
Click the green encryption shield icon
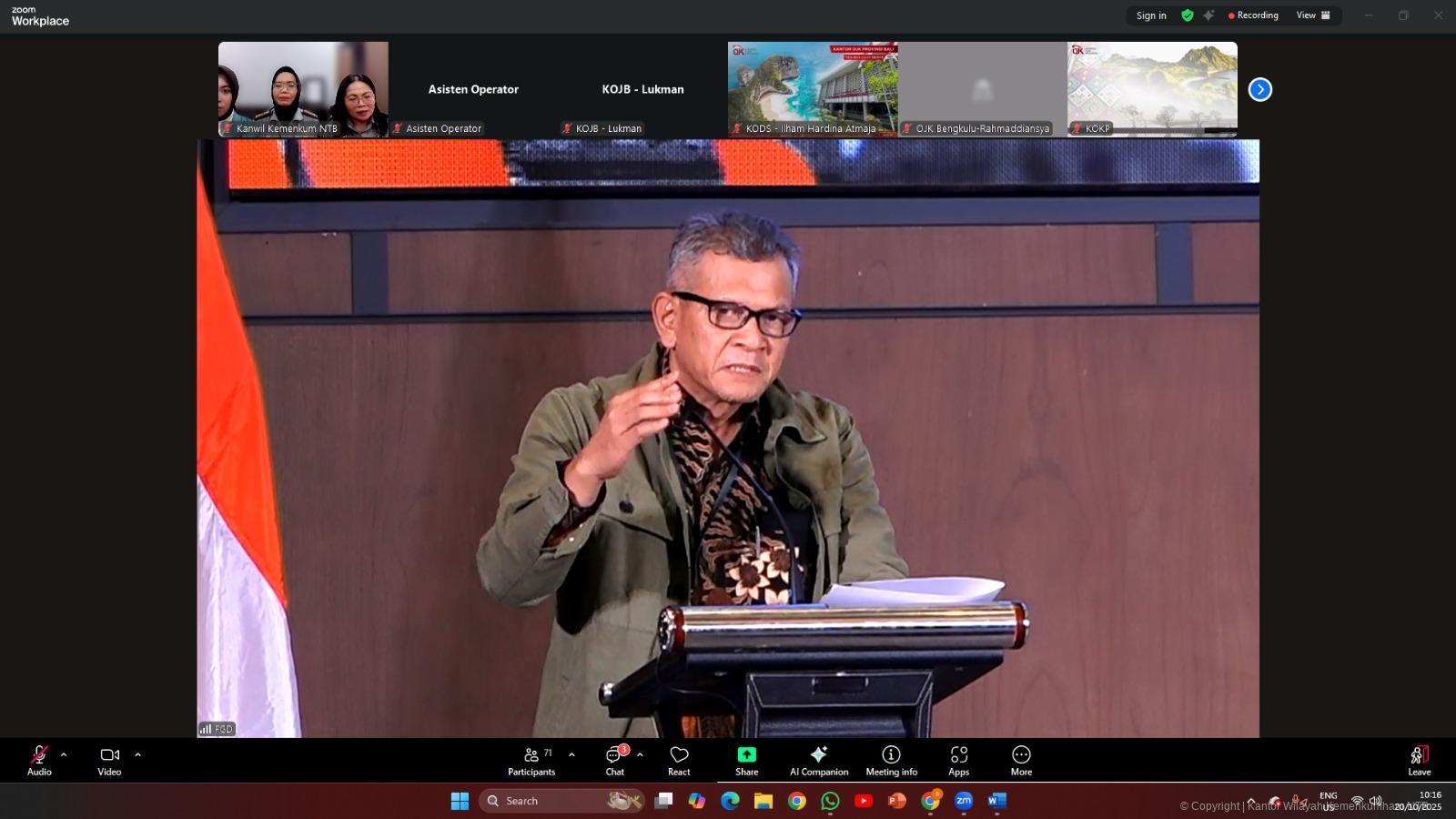tap(1188, 15)
